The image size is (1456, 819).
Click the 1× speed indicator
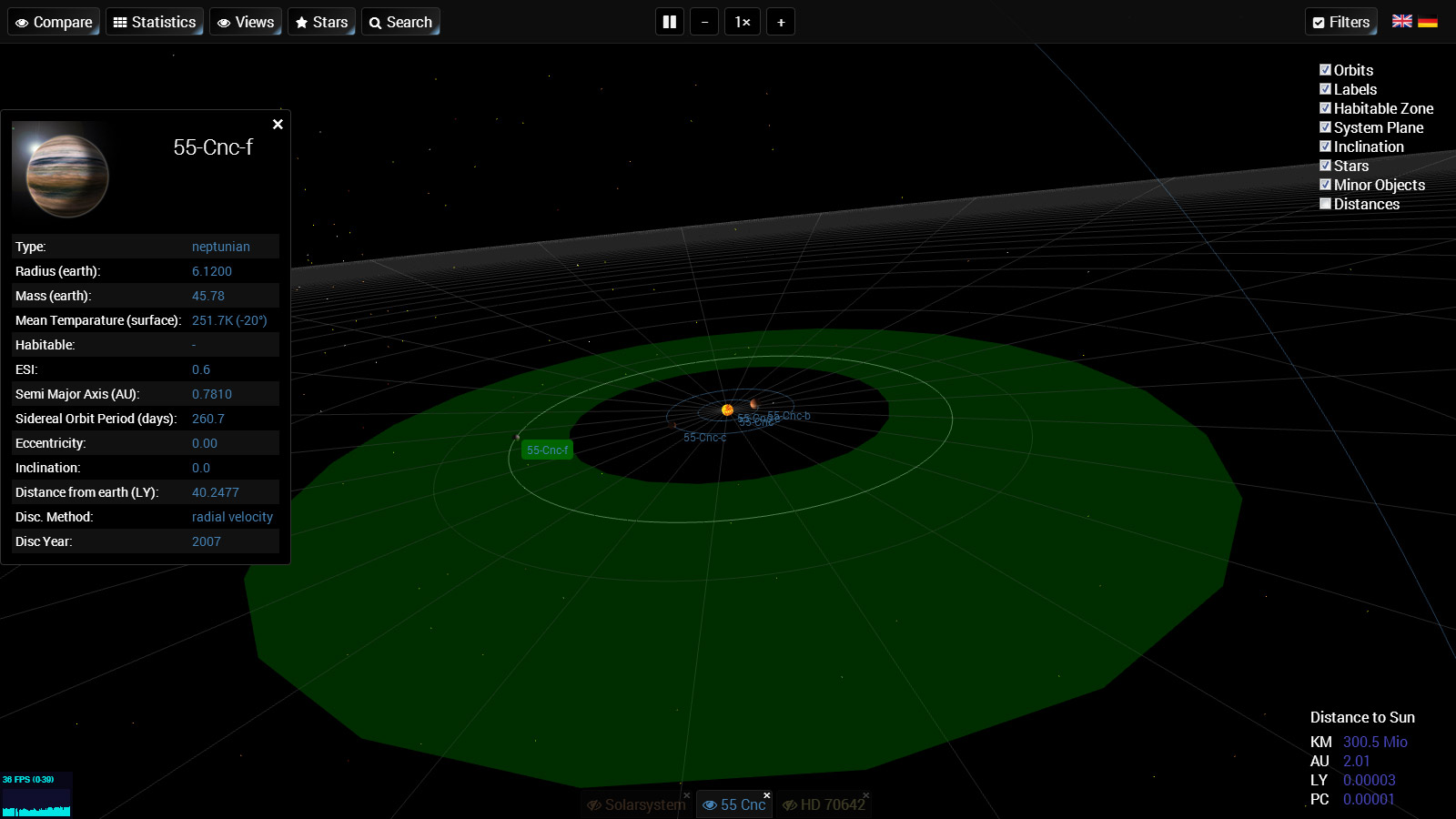[x=743, y=22]
